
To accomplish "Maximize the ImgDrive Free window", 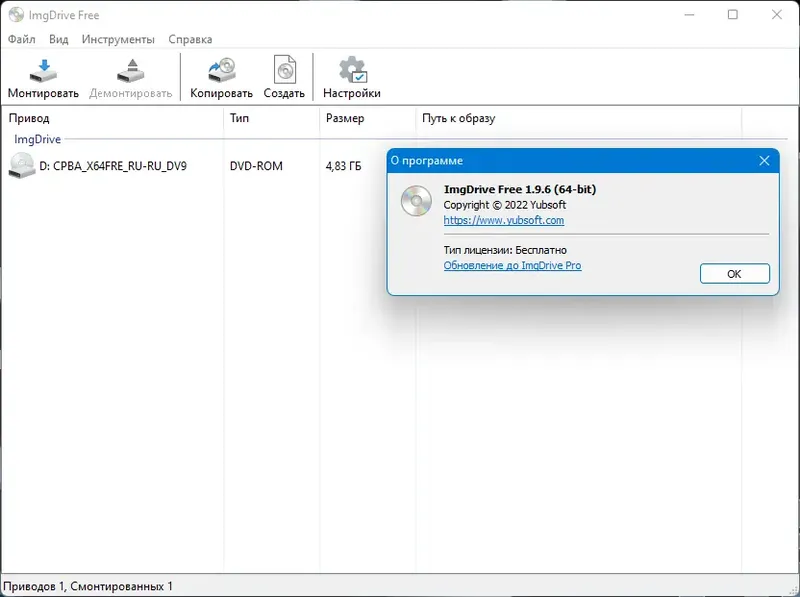I will pyautogui.click(x=733, y=15).
